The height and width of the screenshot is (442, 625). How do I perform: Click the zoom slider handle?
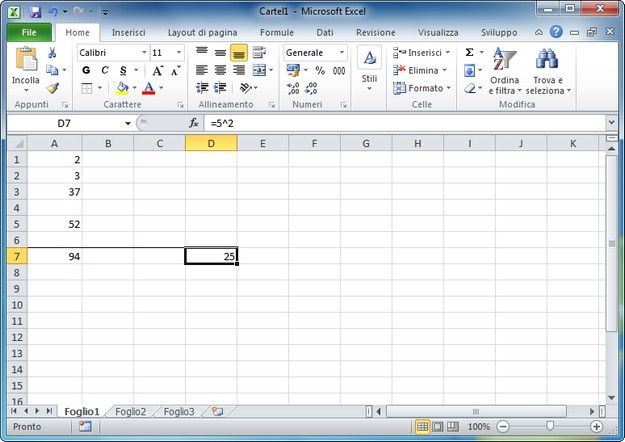coord(550,426)
